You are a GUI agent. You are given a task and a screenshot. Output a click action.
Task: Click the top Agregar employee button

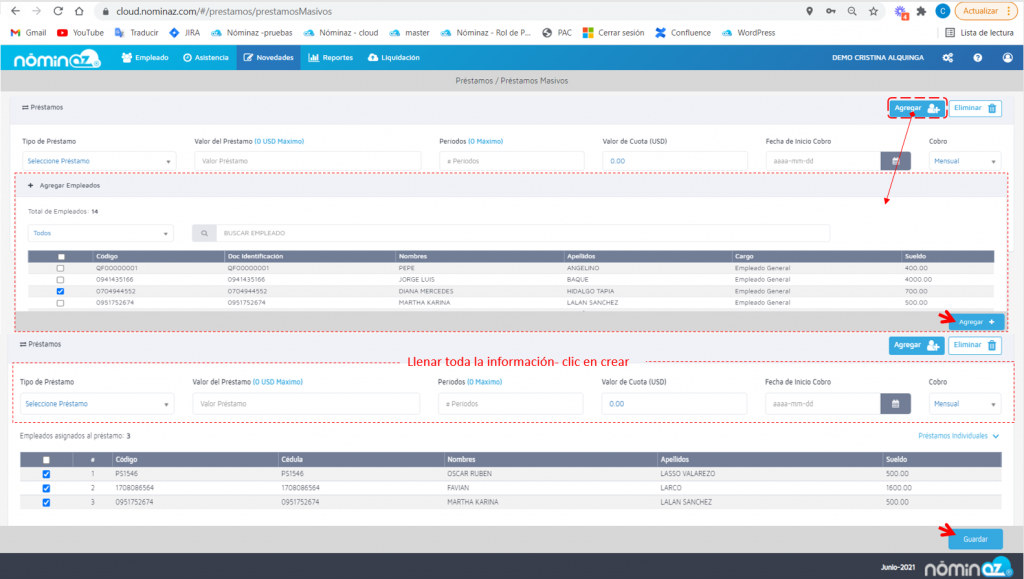click(917, 108)
